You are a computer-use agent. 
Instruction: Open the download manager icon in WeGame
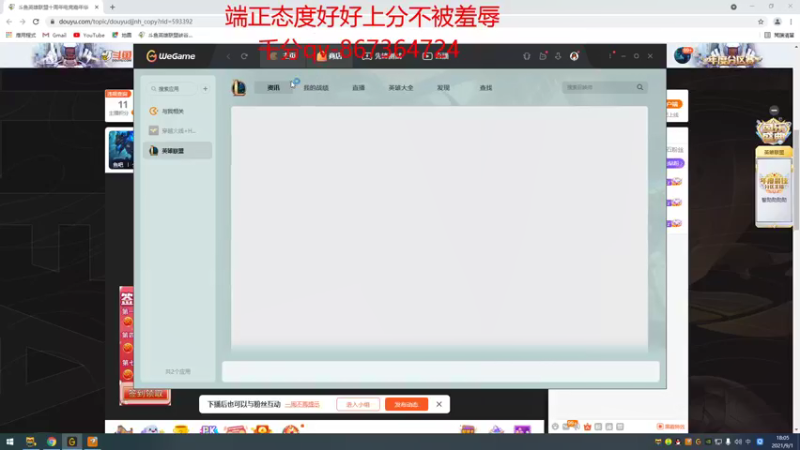click(558, 56)
